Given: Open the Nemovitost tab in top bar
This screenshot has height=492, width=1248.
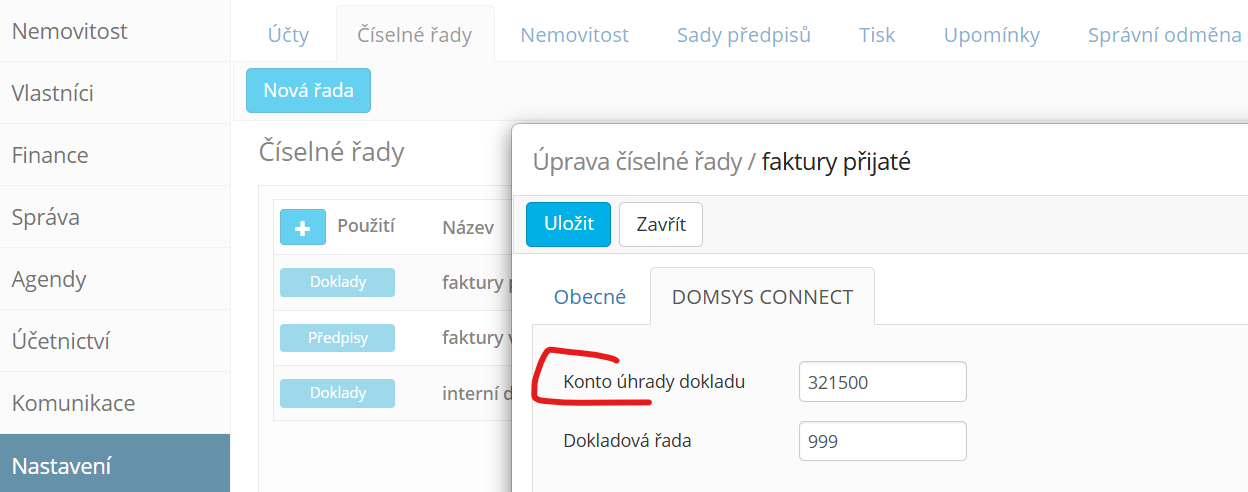Looking at the screenshot, I should tap(574, 35).
